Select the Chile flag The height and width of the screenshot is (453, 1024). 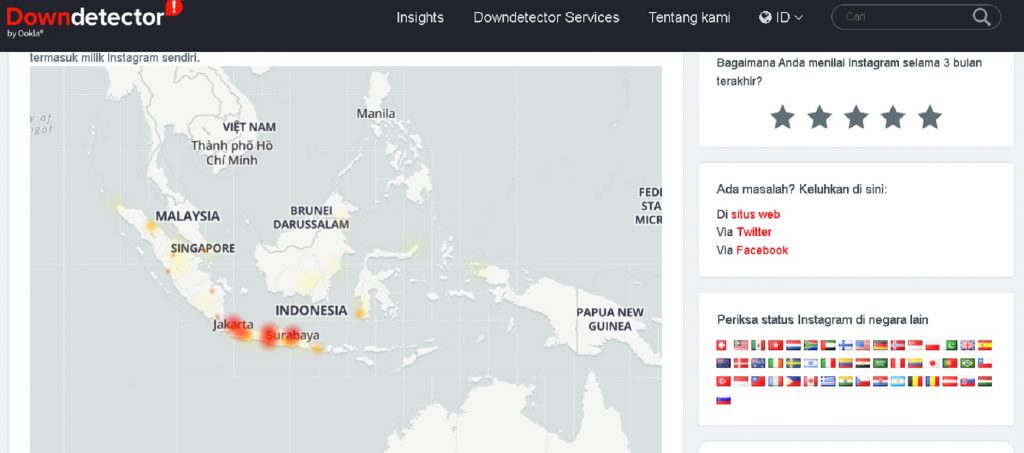[x=985, y=363]
